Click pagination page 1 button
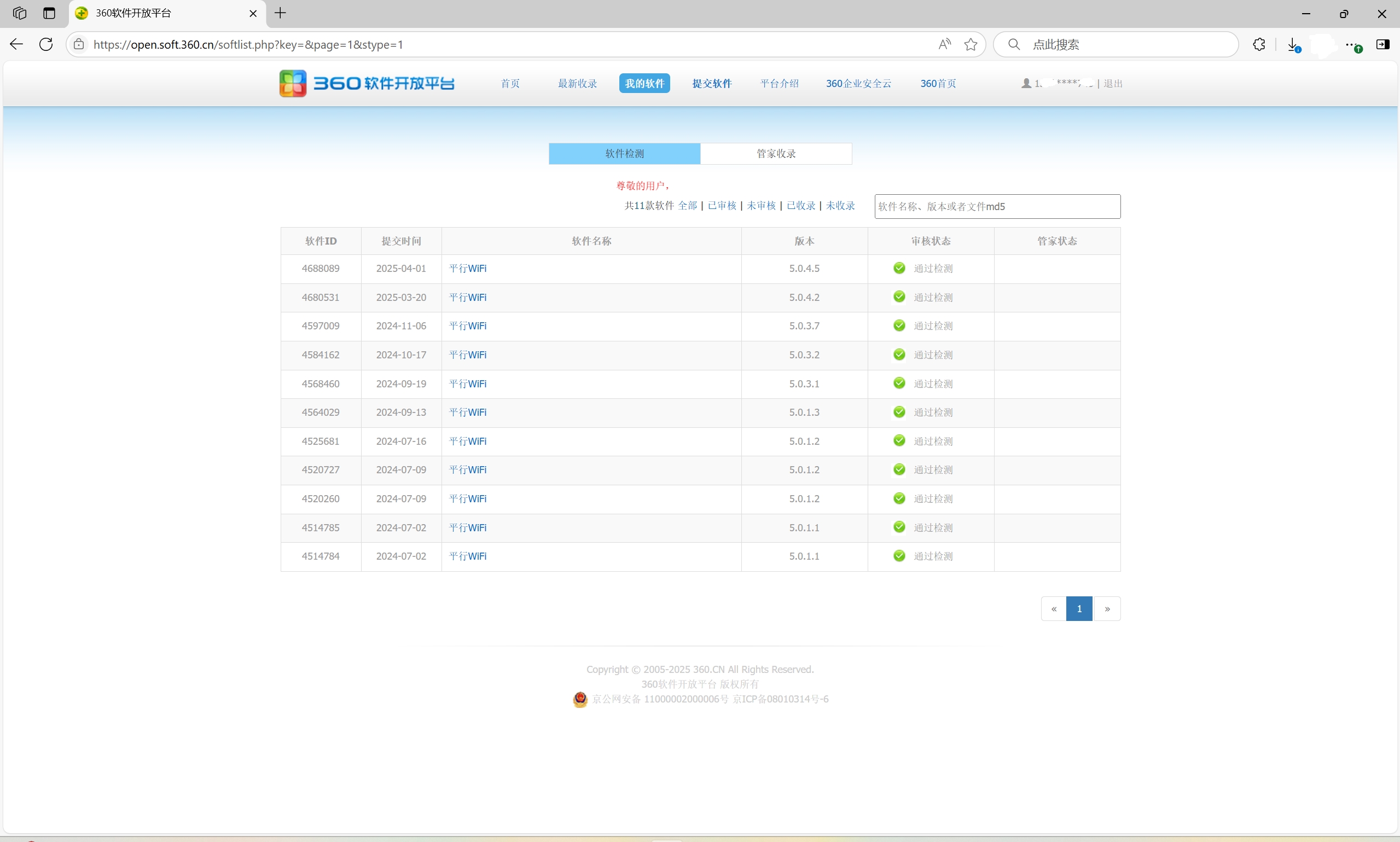The width and height of the screenshot is (1400, 842). coord(1079,609)
